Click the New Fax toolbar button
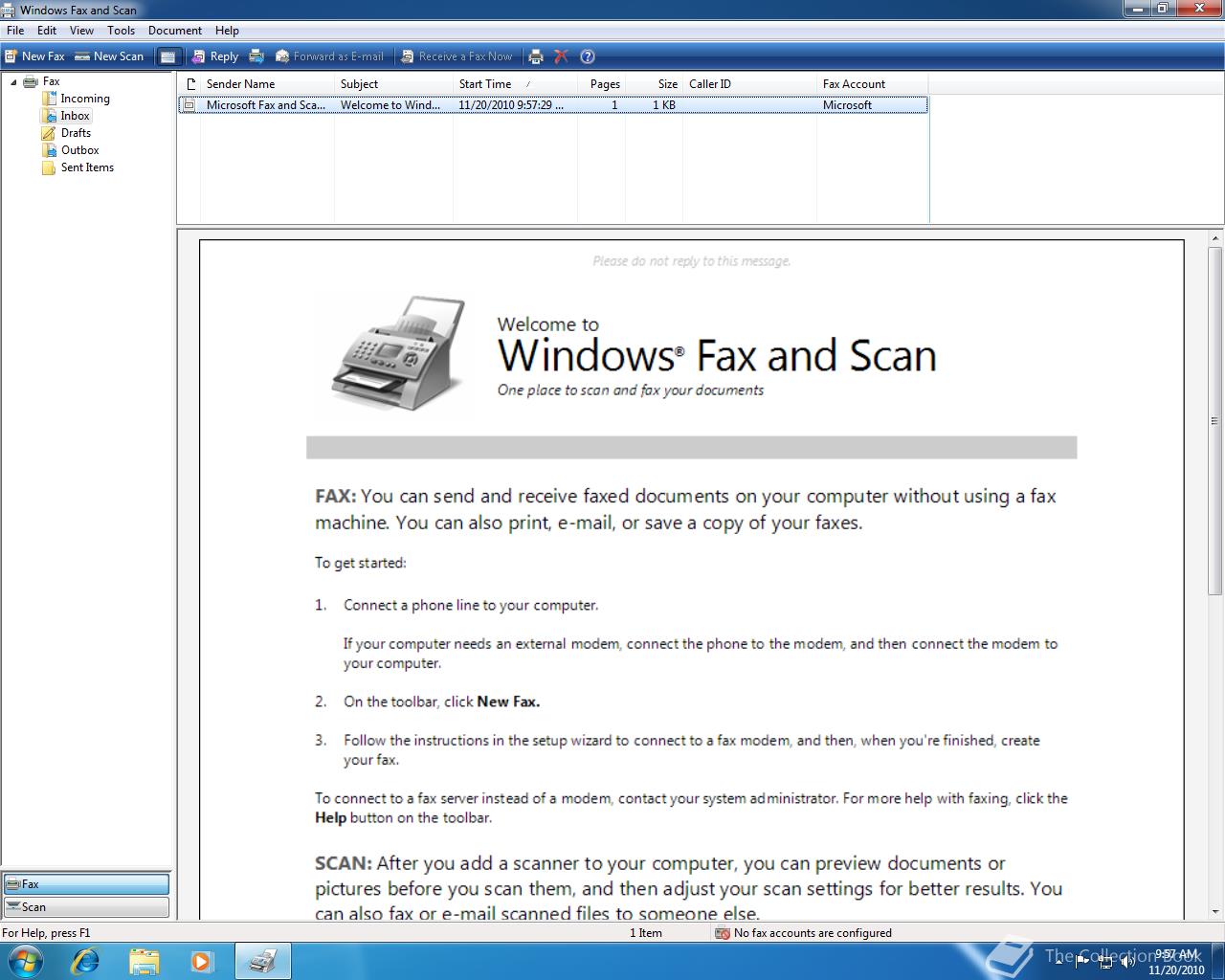Viewport: 1225px width, 980px height. point(35,56)
